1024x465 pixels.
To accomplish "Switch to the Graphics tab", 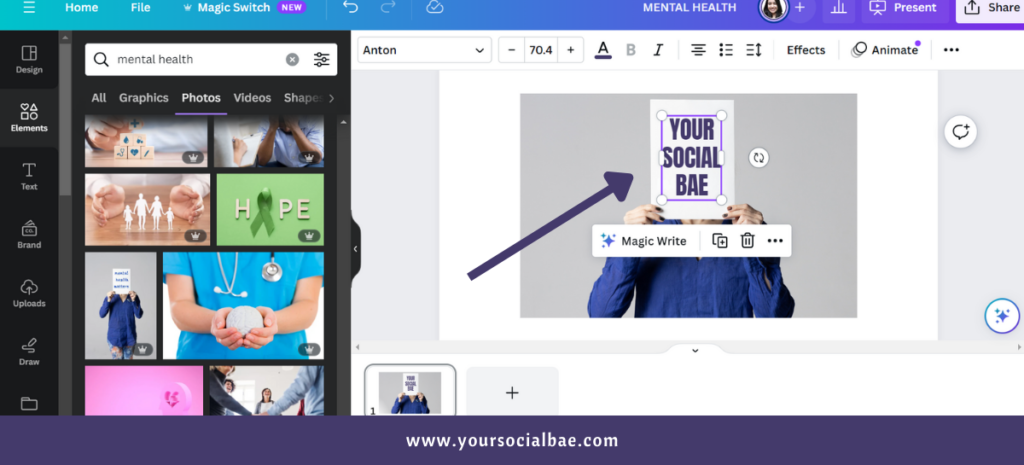I will 144,98.
